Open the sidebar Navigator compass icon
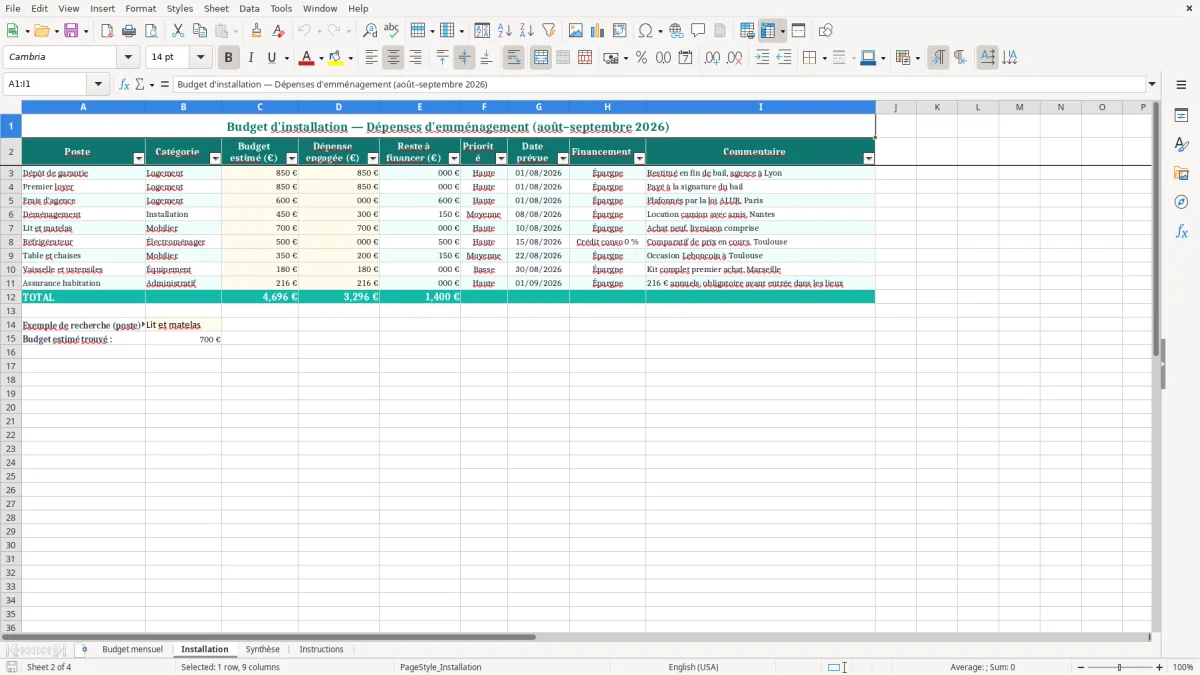Viewport: 1200px width, 675px height. pos(1181,202)
